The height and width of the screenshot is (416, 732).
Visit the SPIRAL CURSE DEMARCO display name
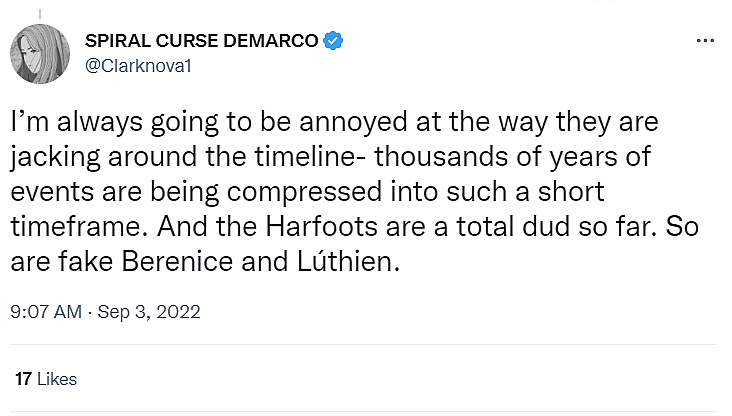point(203,41)
